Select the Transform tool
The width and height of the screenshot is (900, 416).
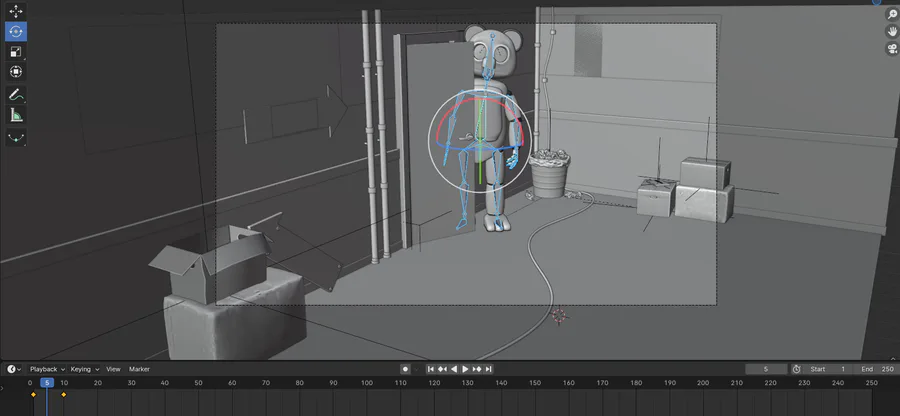tap(15, 72)
